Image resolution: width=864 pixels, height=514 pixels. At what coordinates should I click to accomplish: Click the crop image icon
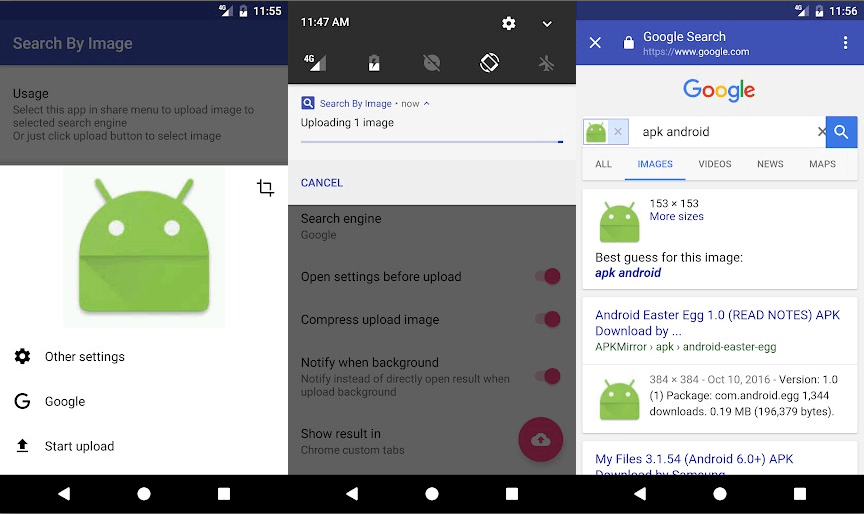tap(265, 188)
